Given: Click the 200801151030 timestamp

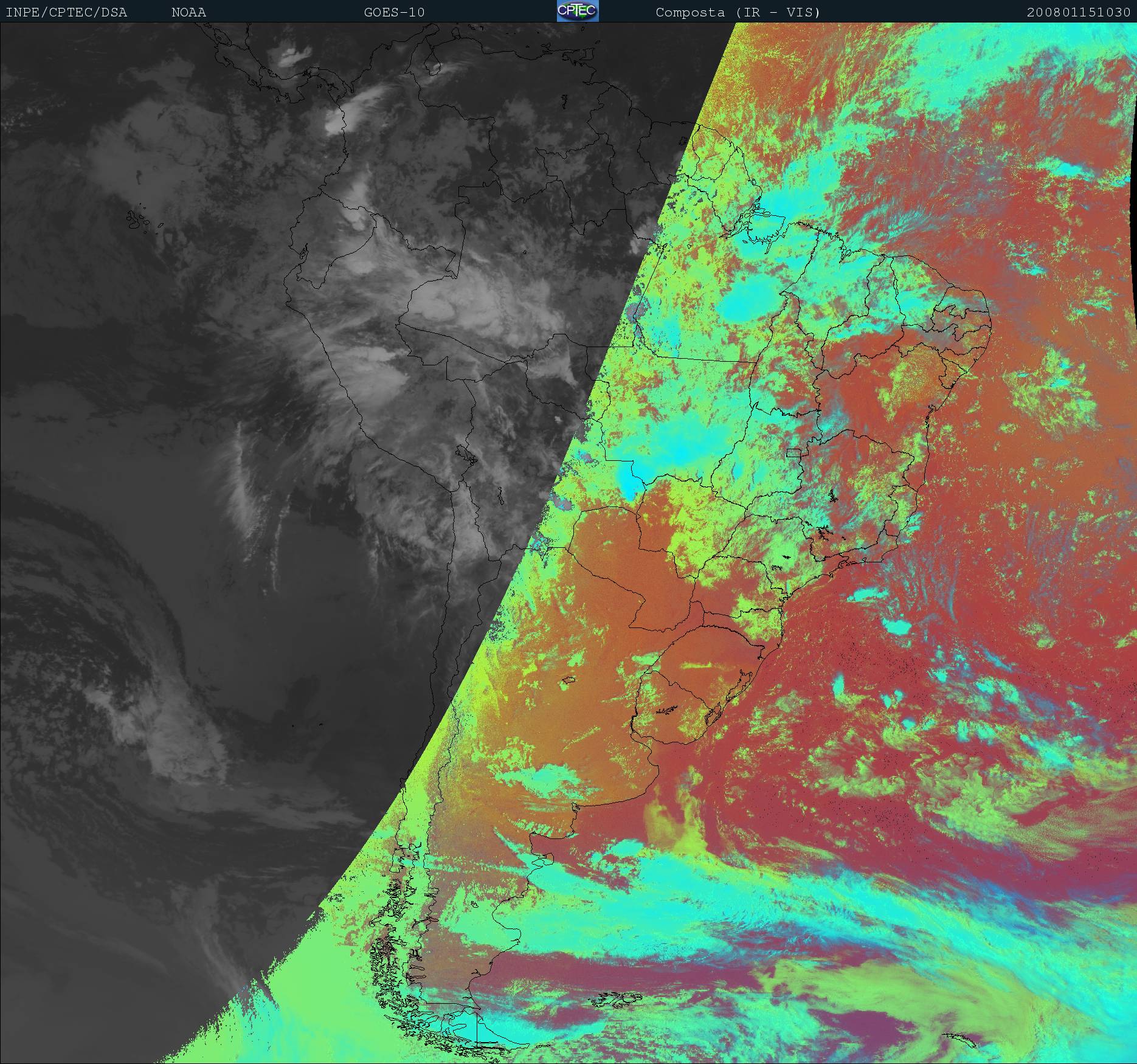Looking at the screenshot, I should pyautogui.click(x=1078, y=12).
